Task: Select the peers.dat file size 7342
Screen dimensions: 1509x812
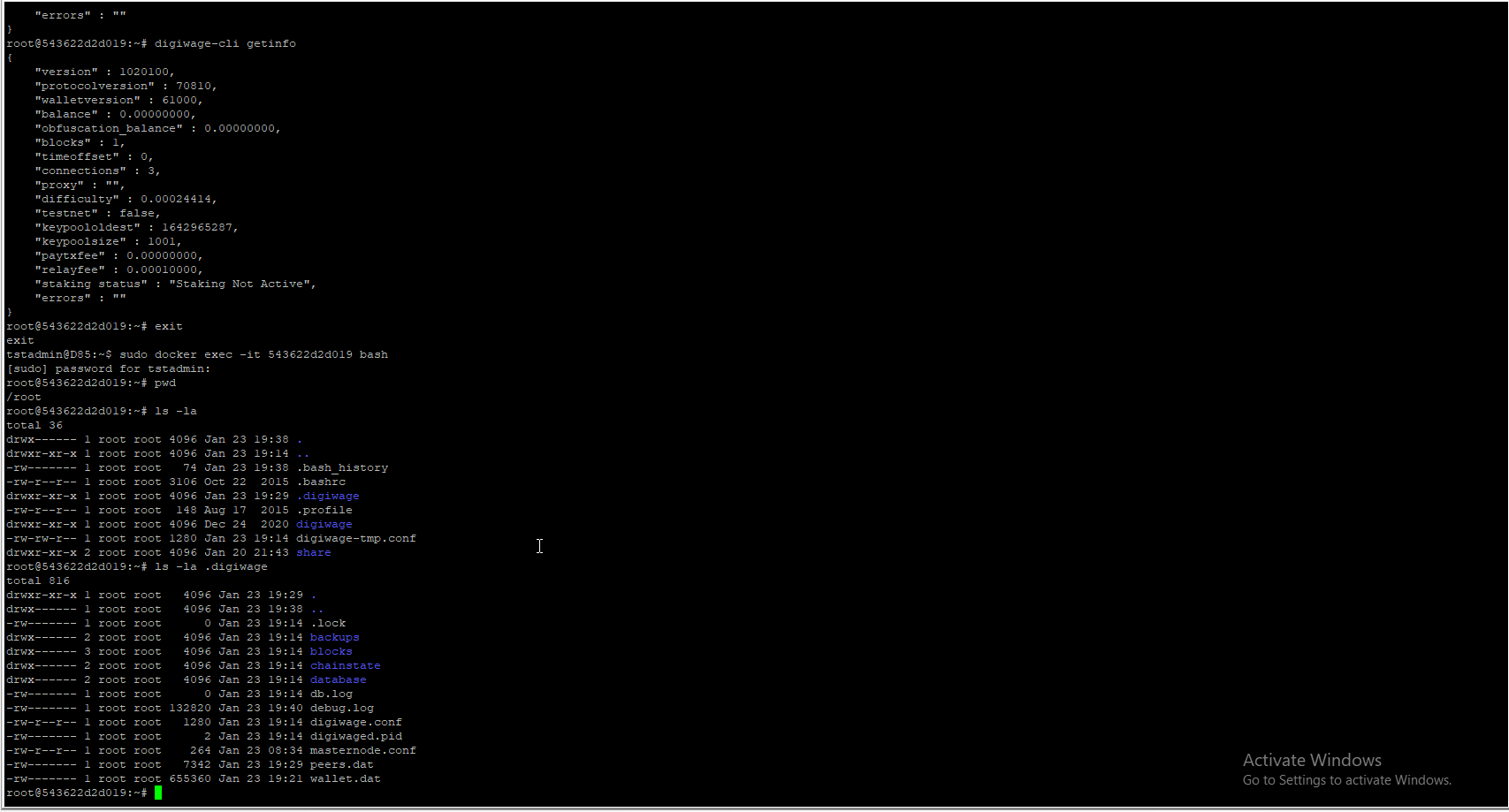Action: point(197,764)
